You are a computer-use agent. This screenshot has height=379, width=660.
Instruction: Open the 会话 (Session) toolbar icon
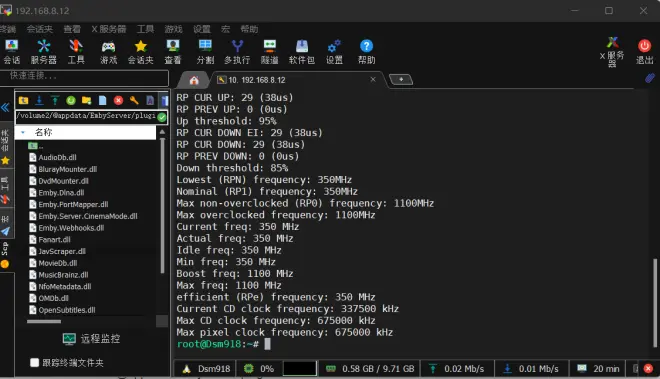tap(11, 51)
